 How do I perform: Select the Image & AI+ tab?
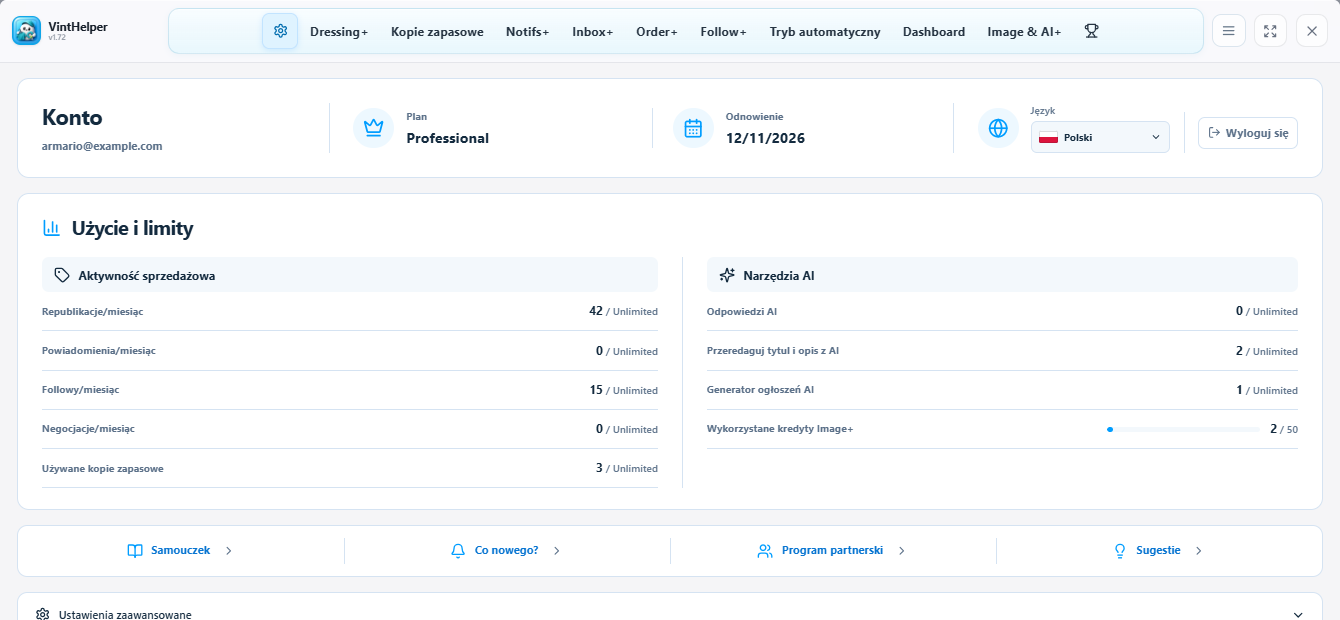(1024, 31)
